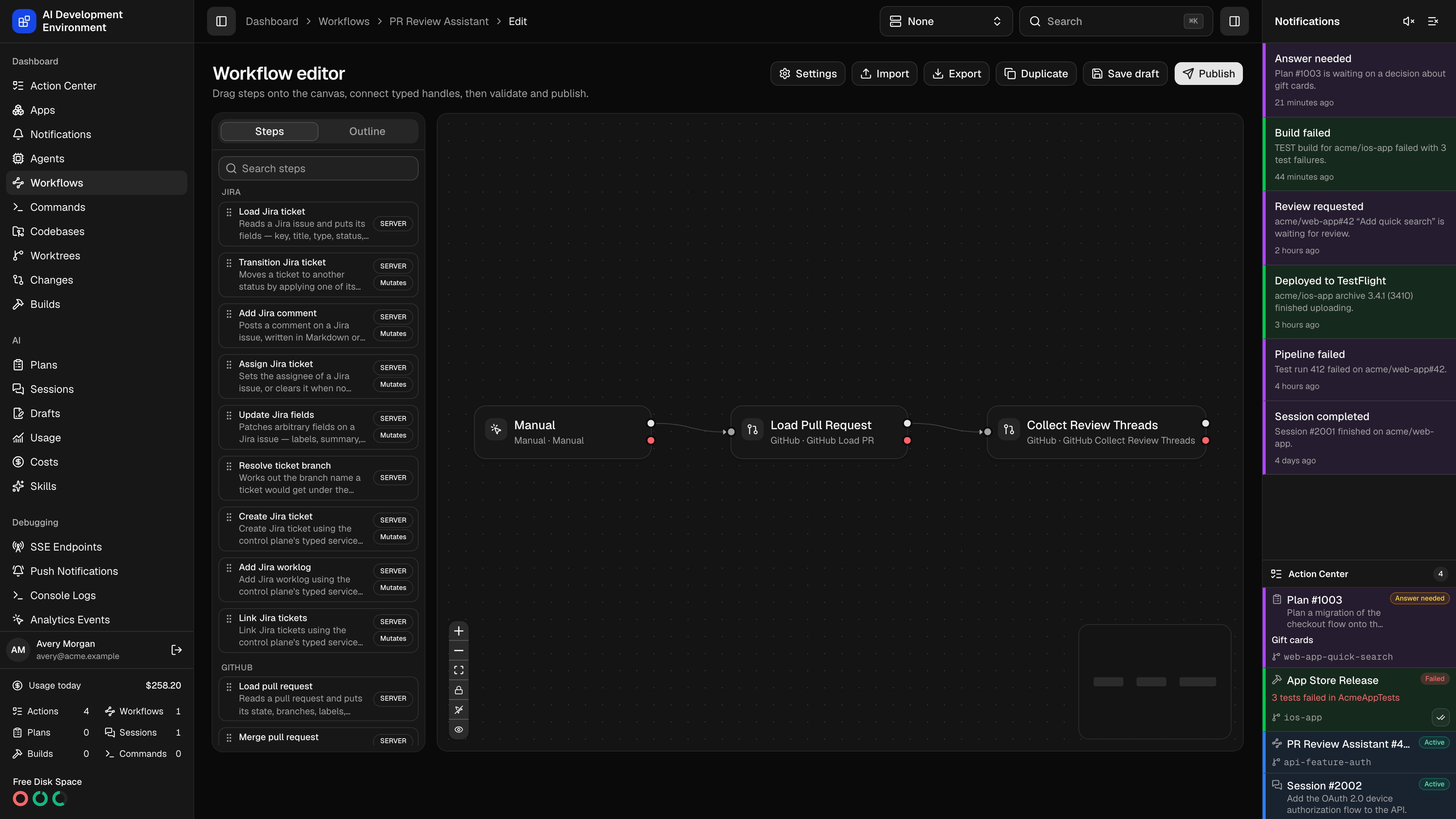Select the Transition Jira ticket step

pyautogui.click(x=318, y=275)
